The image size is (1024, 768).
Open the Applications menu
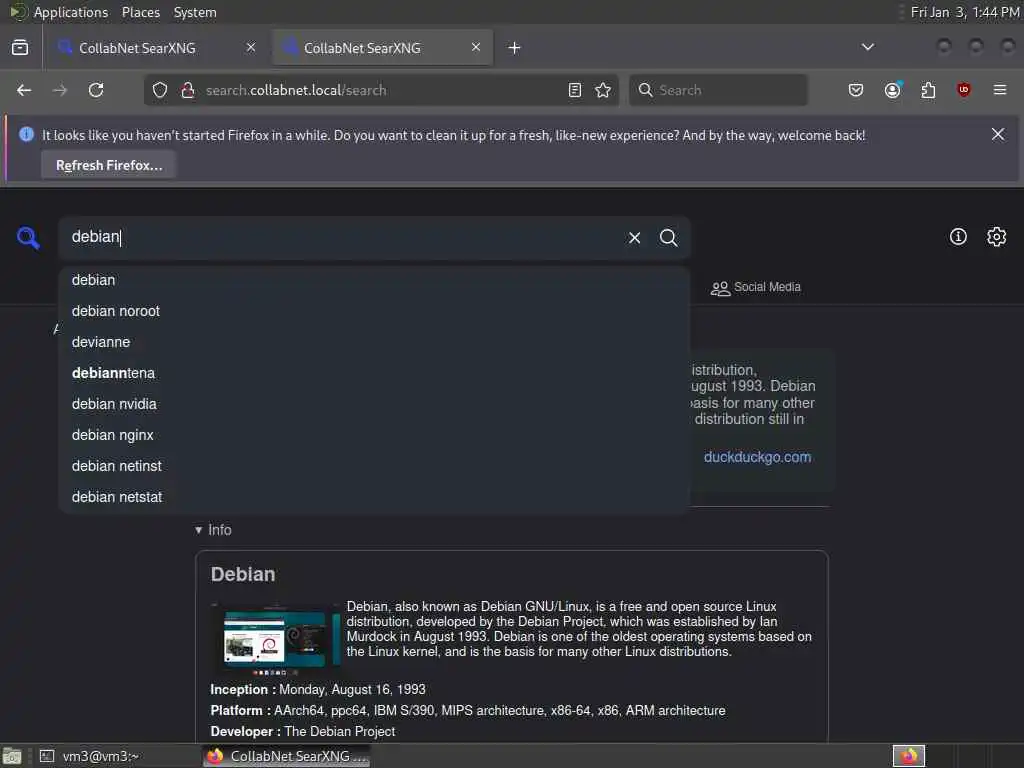coord(71,12)
